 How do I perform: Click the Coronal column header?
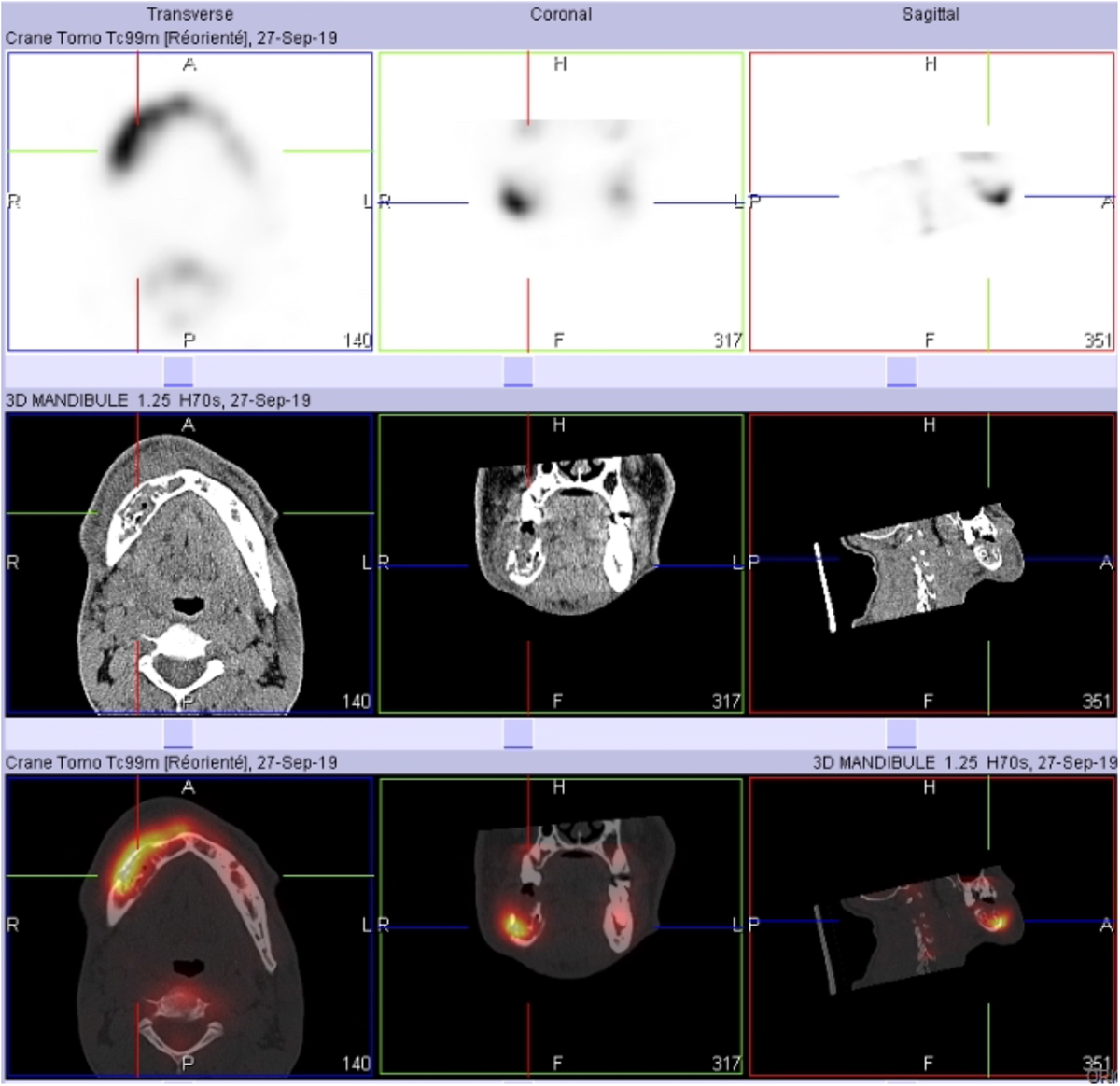click(561, 14)
